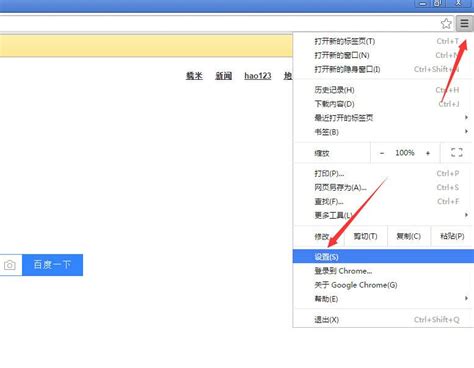Open 下载内容(D) menu item

pos(383,104)
